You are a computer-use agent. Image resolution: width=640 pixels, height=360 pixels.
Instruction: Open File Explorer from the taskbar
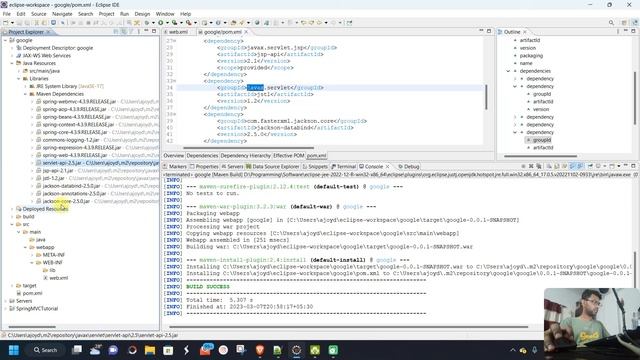(x=150, y=350)
